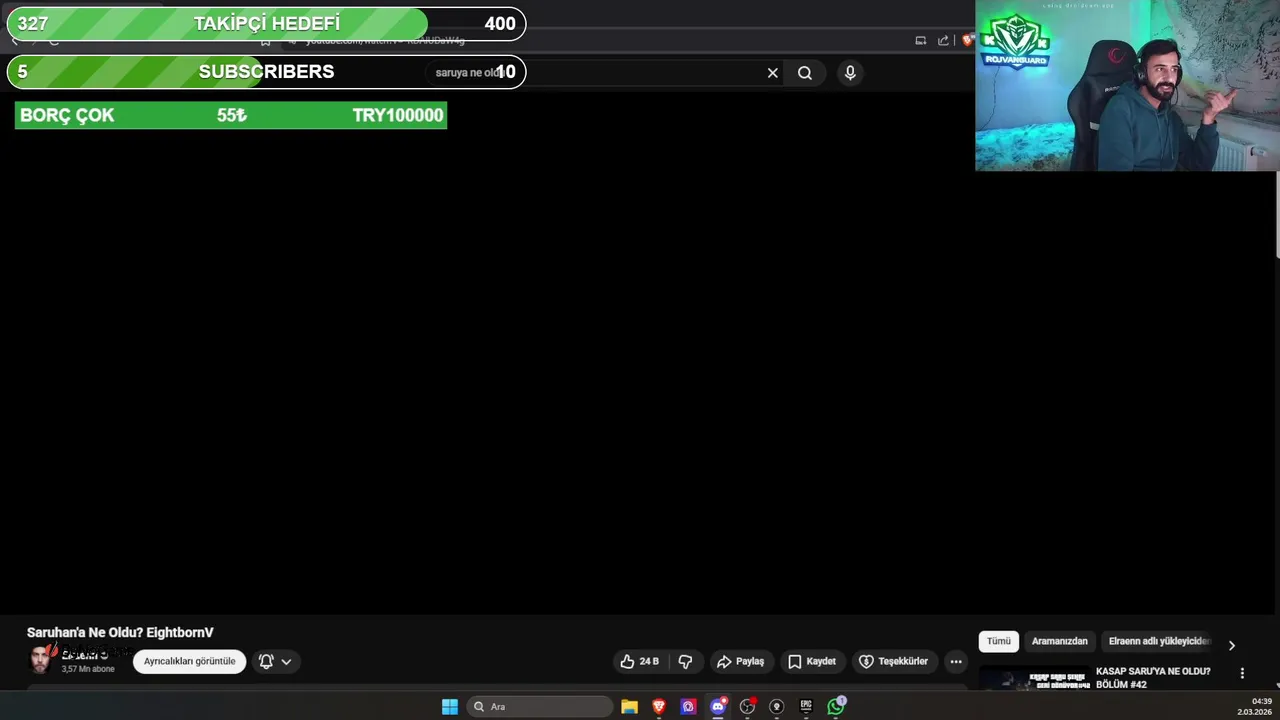Screen dimensions: 1280x720
Task: Show more filter chips with right arrow
Action: click(1232, 645)
